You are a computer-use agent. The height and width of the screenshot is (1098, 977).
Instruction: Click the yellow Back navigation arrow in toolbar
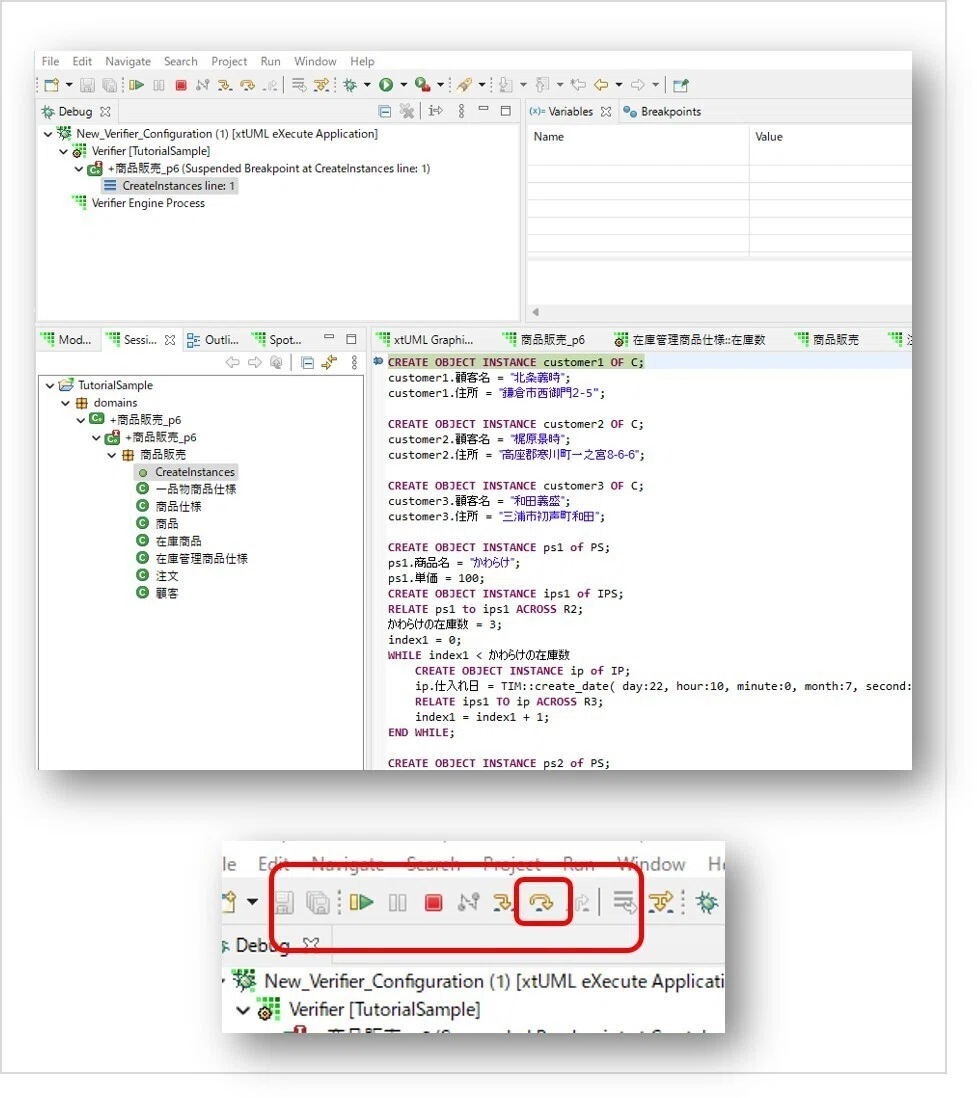pyautogui.click(x=601, y=85)
